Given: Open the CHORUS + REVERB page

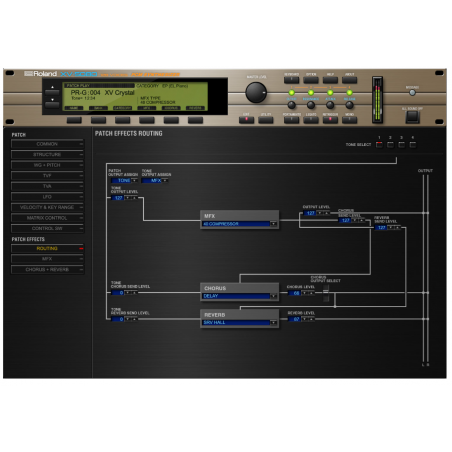Looking at the screenshot, I should click(47, 269).
